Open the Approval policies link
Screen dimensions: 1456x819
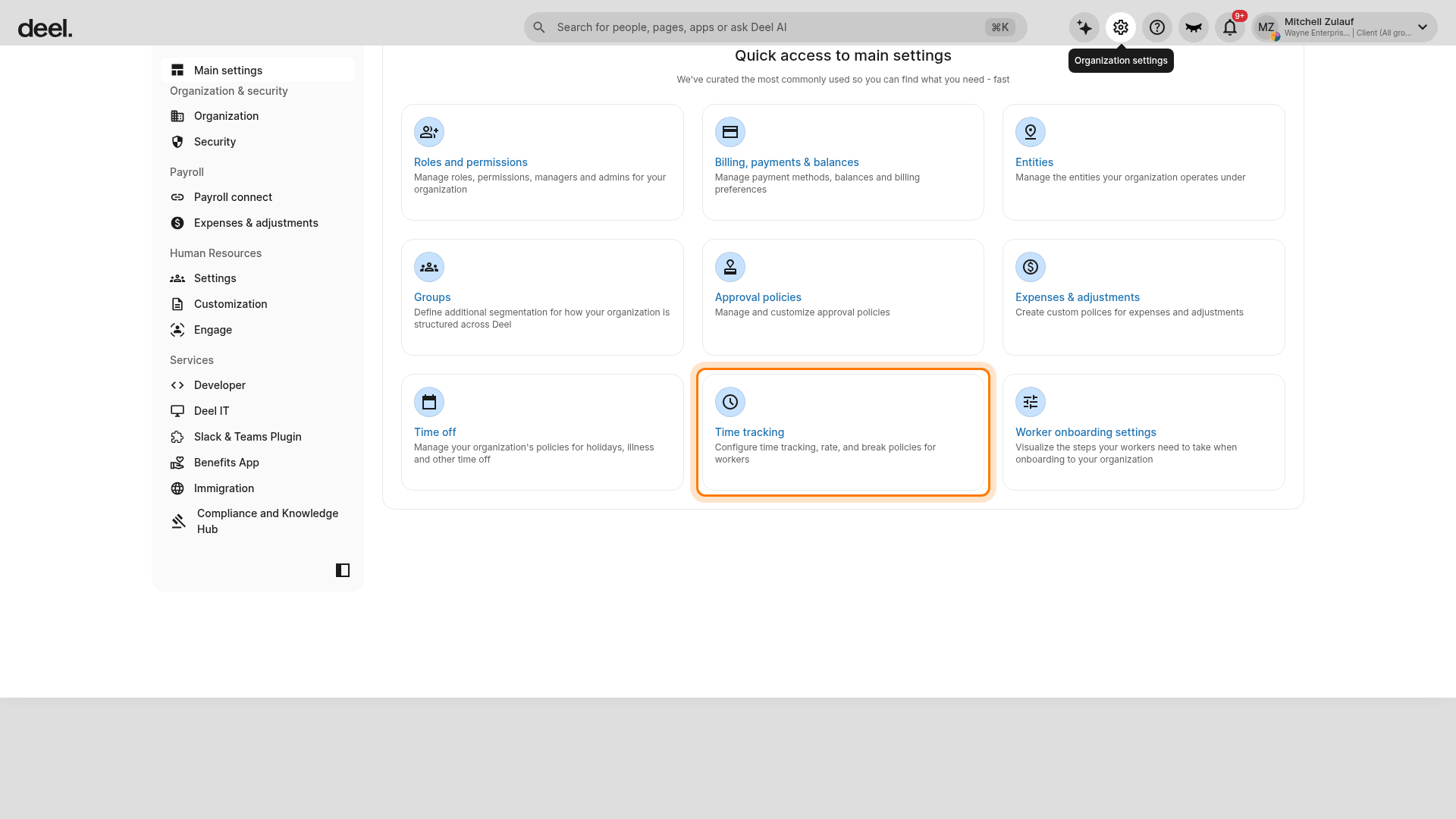(758, 297)
